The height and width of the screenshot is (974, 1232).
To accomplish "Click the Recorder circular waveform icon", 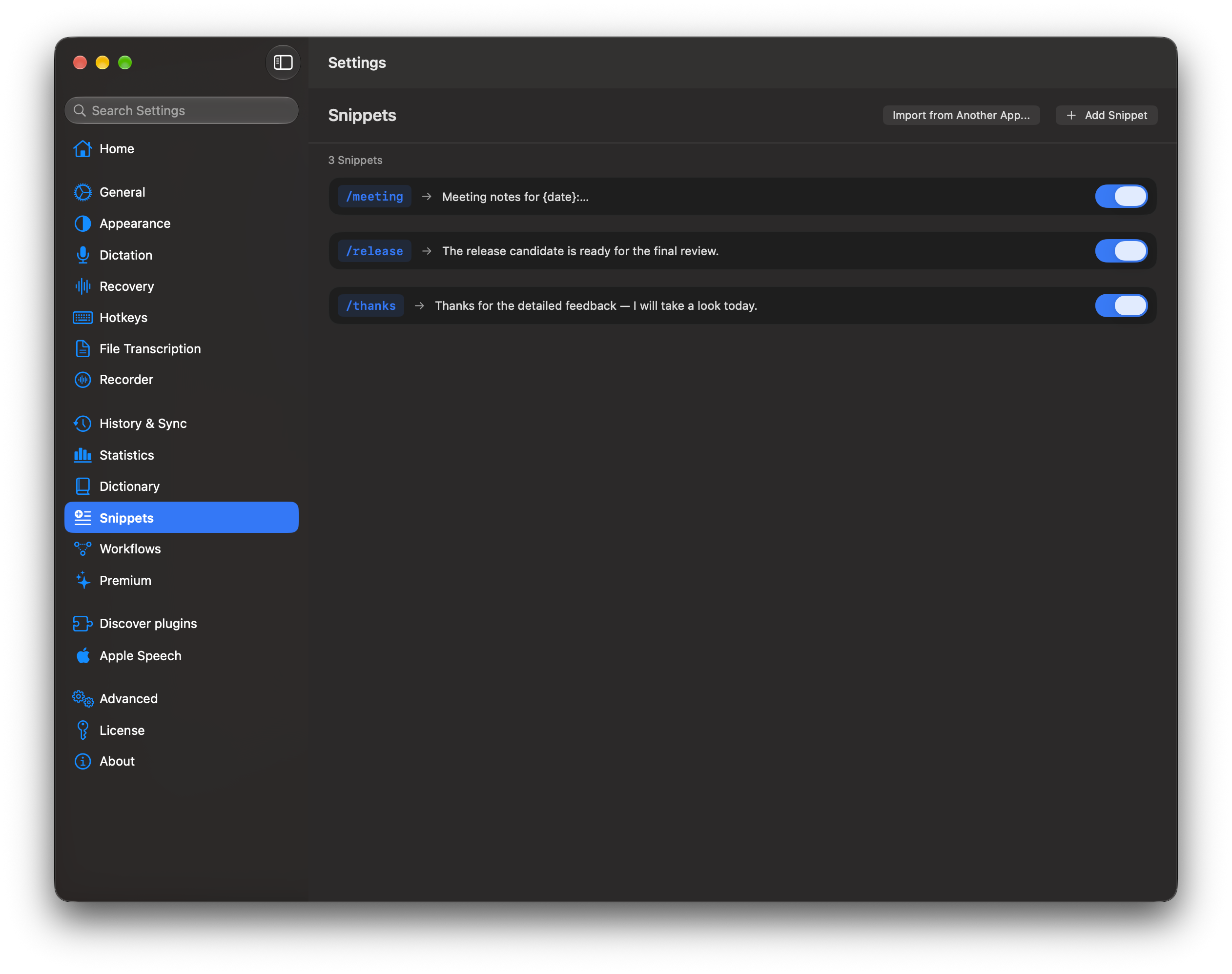I will [82, 380].
